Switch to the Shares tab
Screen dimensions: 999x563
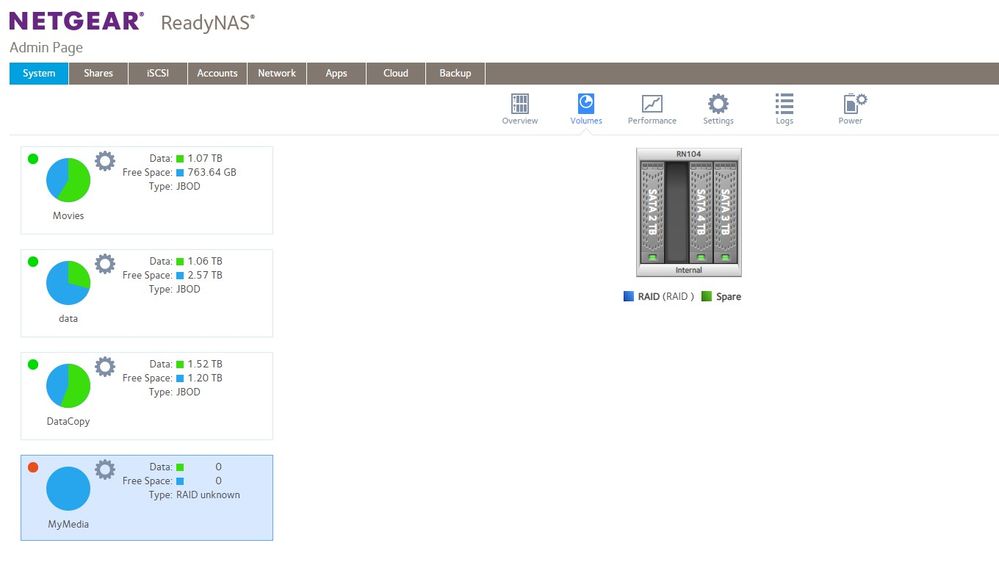click(98, 73)
